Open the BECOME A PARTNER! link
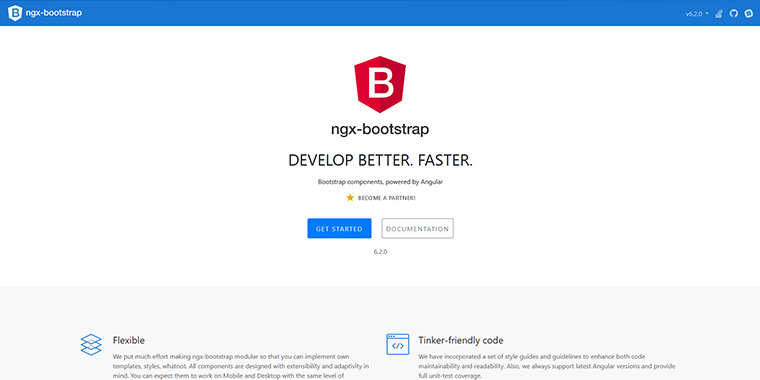Viewport: 760px width, 380px height. click(386, 198)
